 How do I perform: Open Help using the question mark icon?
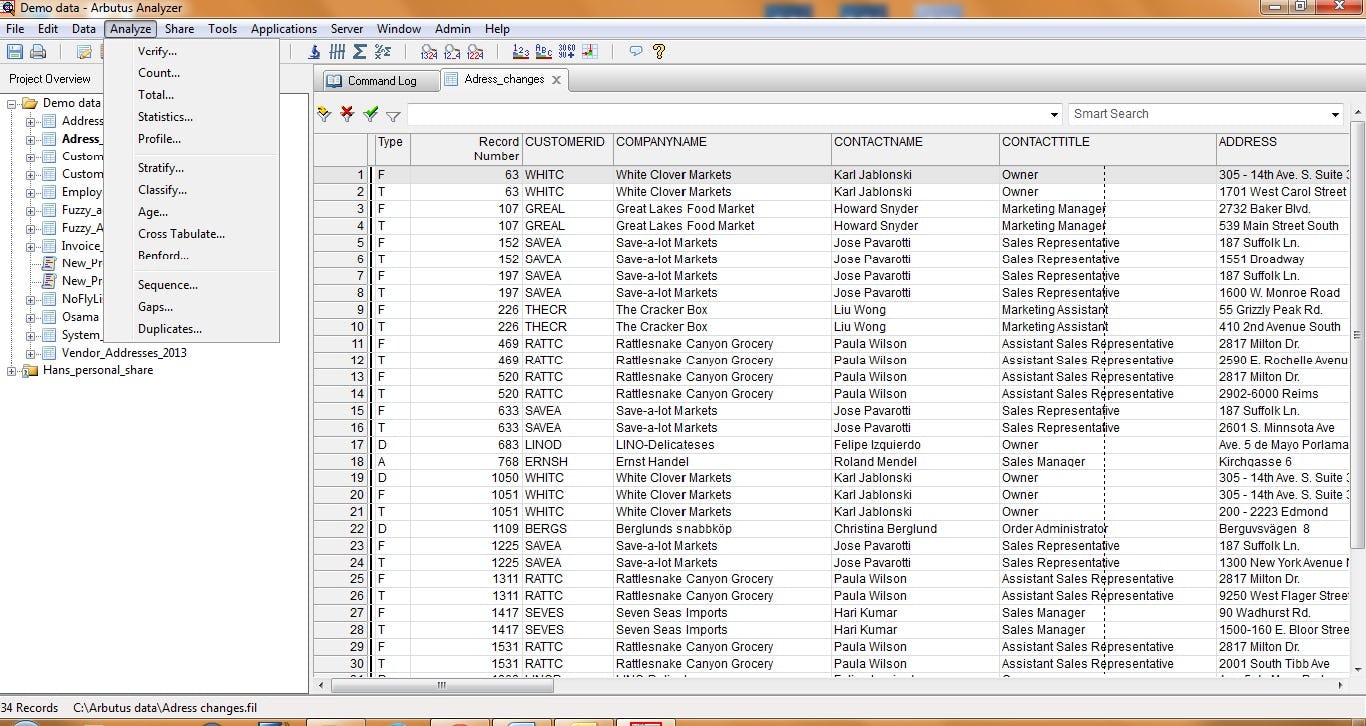[x=661, y=52]
